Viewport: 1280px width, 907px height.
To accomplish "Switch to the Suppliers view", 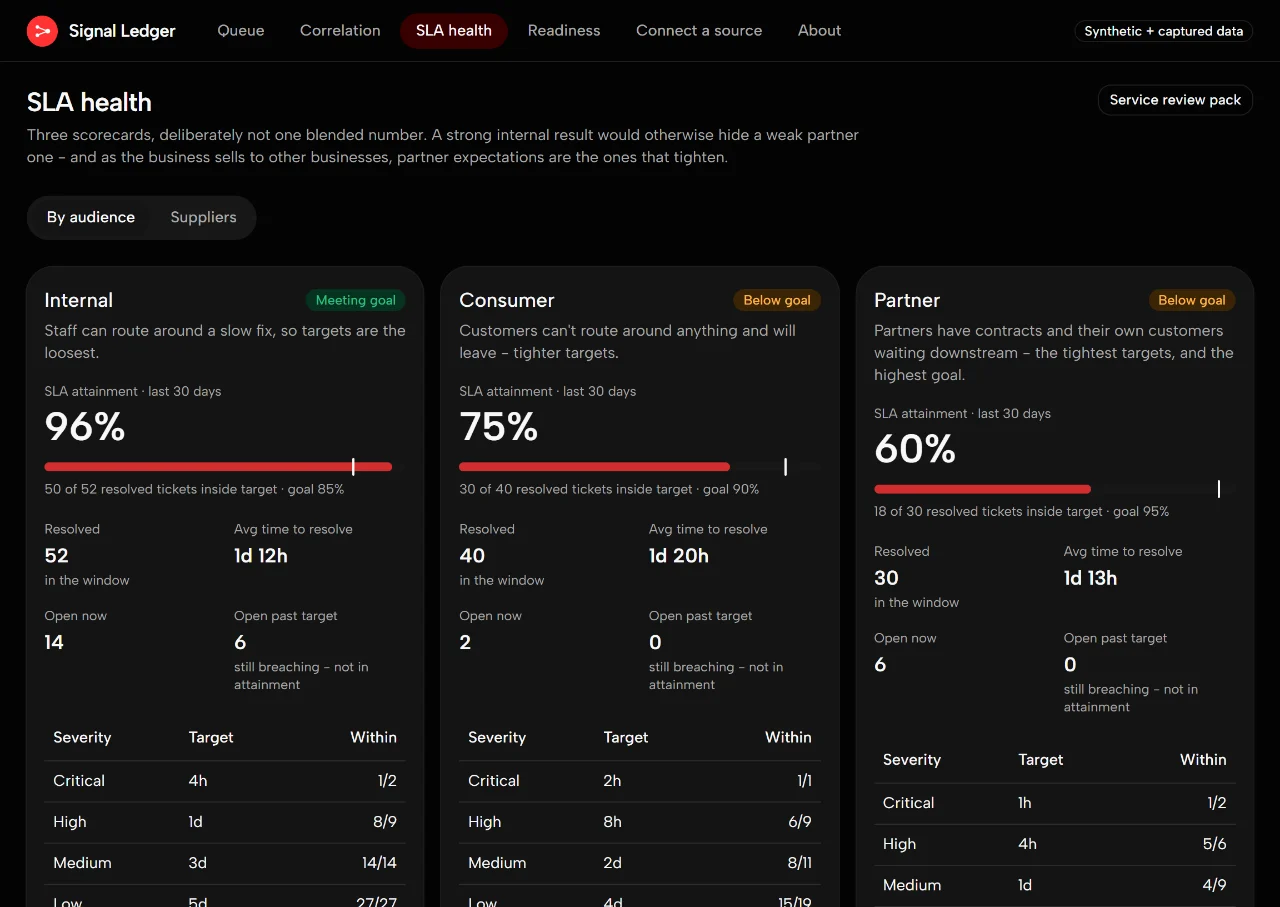I will [203, 217].
